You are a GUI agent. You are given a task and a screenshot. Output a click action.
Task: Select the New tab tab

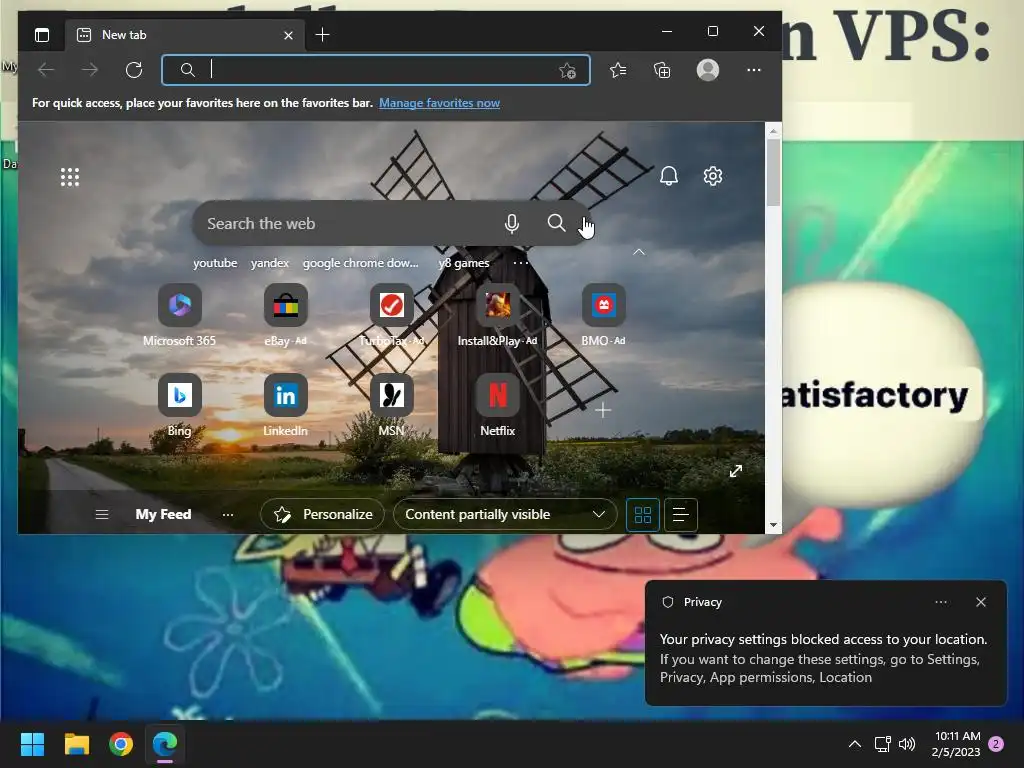(x=184, y=35)
